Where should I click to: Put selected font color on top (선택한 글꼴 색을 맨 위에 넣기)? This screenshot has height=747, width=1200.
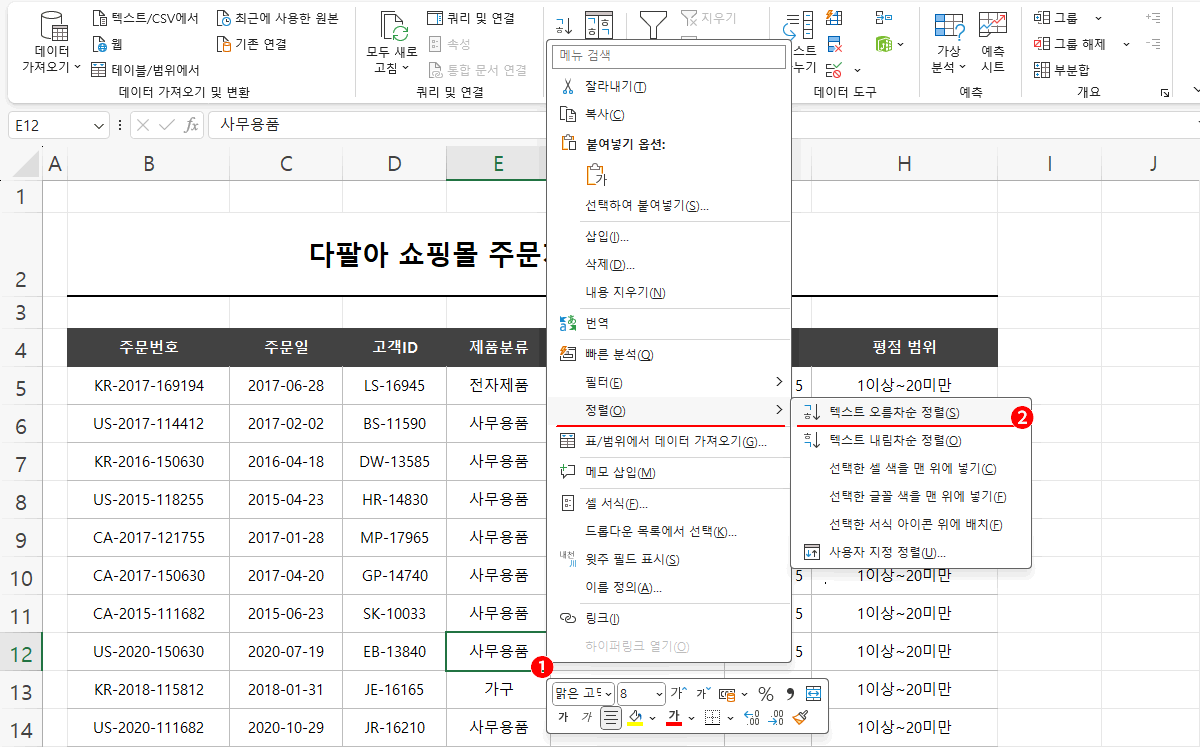911,496
